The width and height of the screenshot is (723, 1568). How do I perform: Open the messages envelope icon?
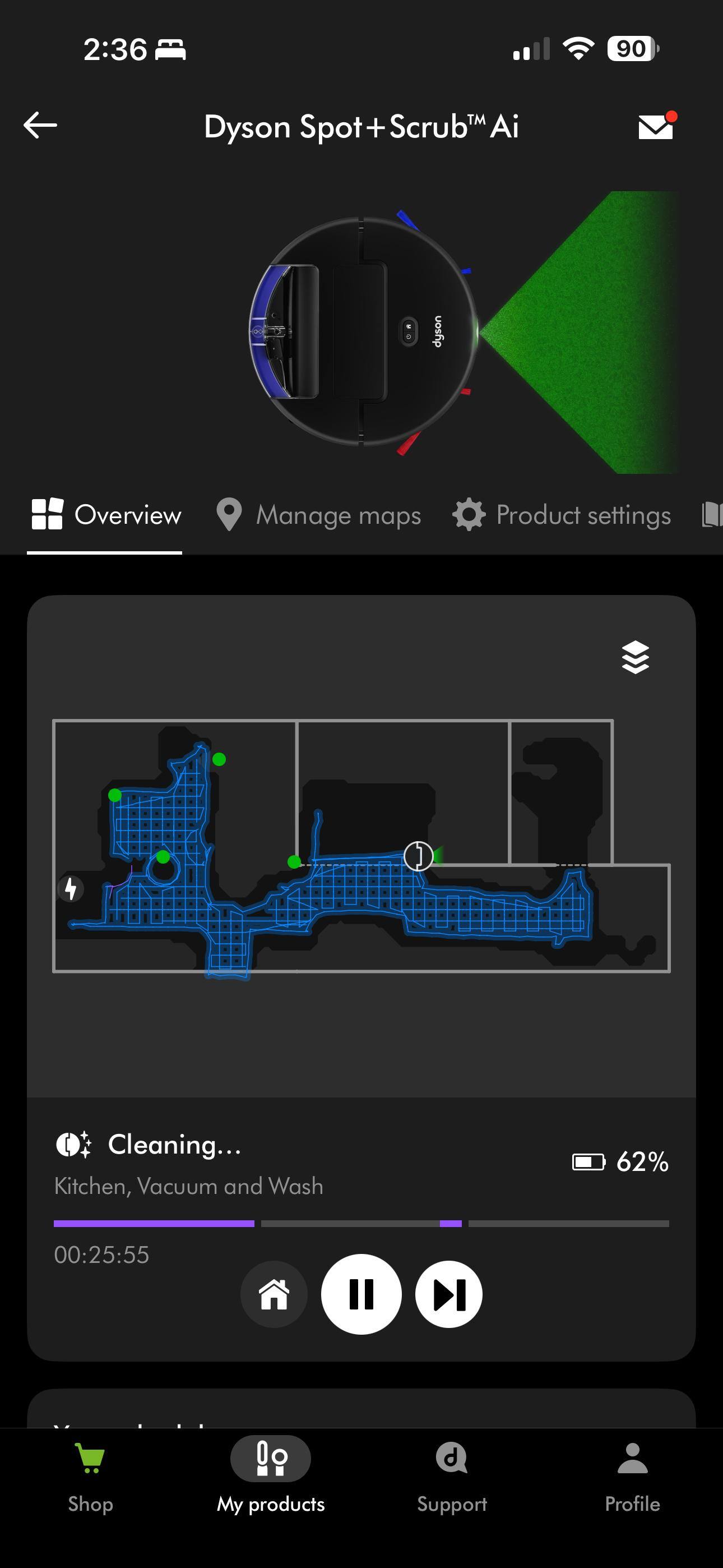tap(657, 126)
